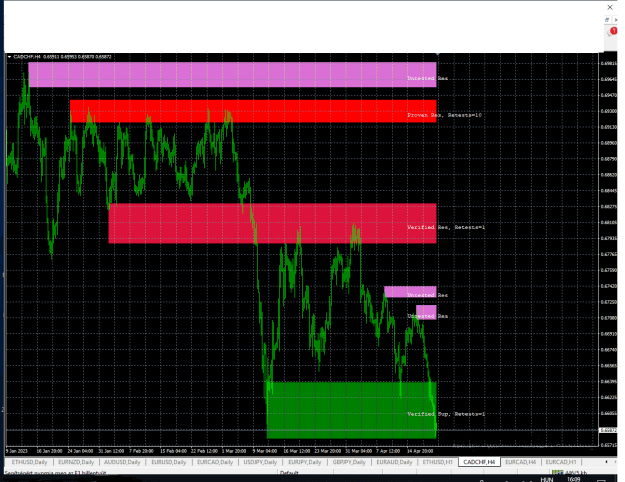Click the restore window icon below the X
The image size is (625, 482).
[x=607, y=20]
